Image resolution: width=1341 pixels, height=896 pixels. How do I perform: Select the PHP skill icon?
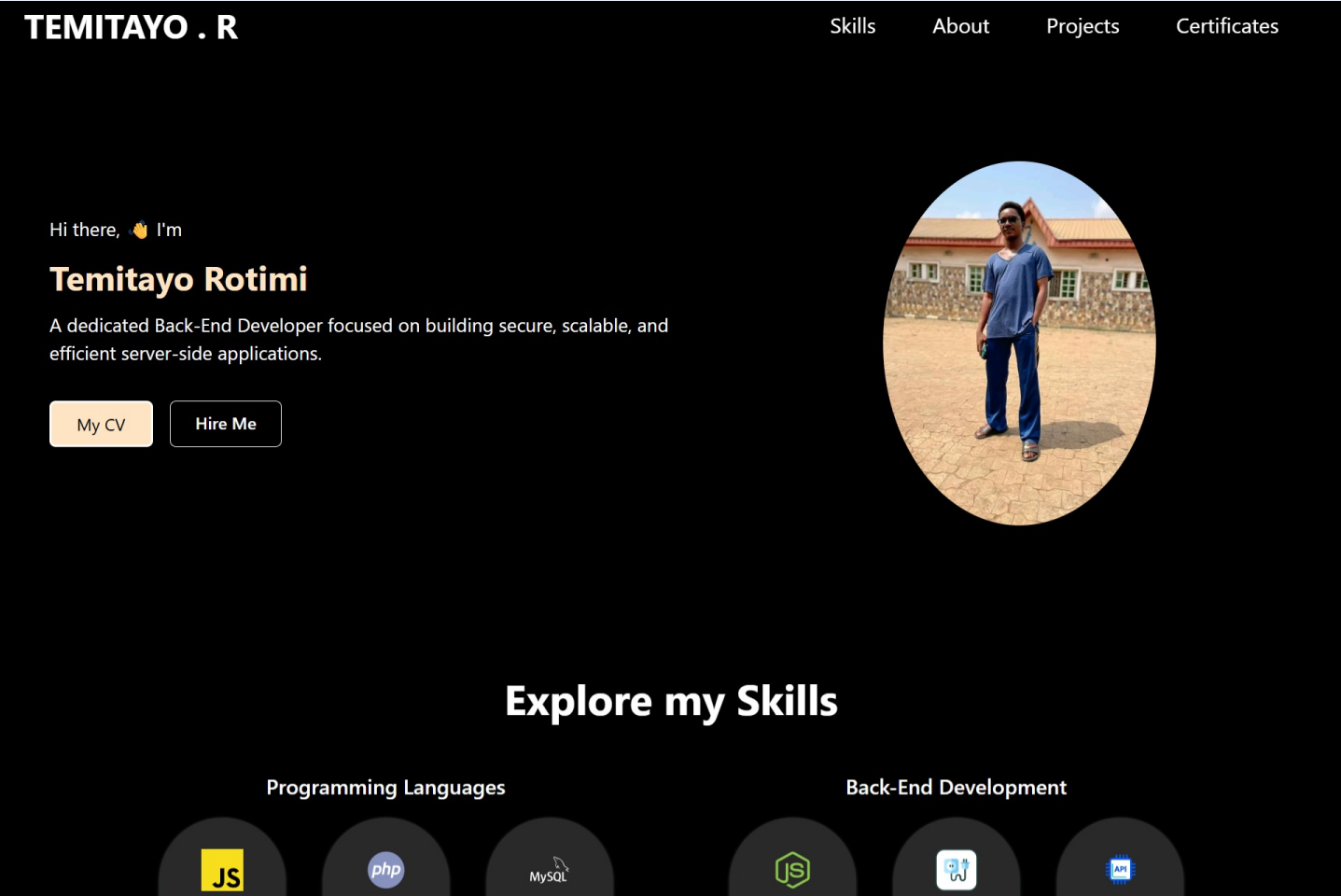tap(385, 870)
